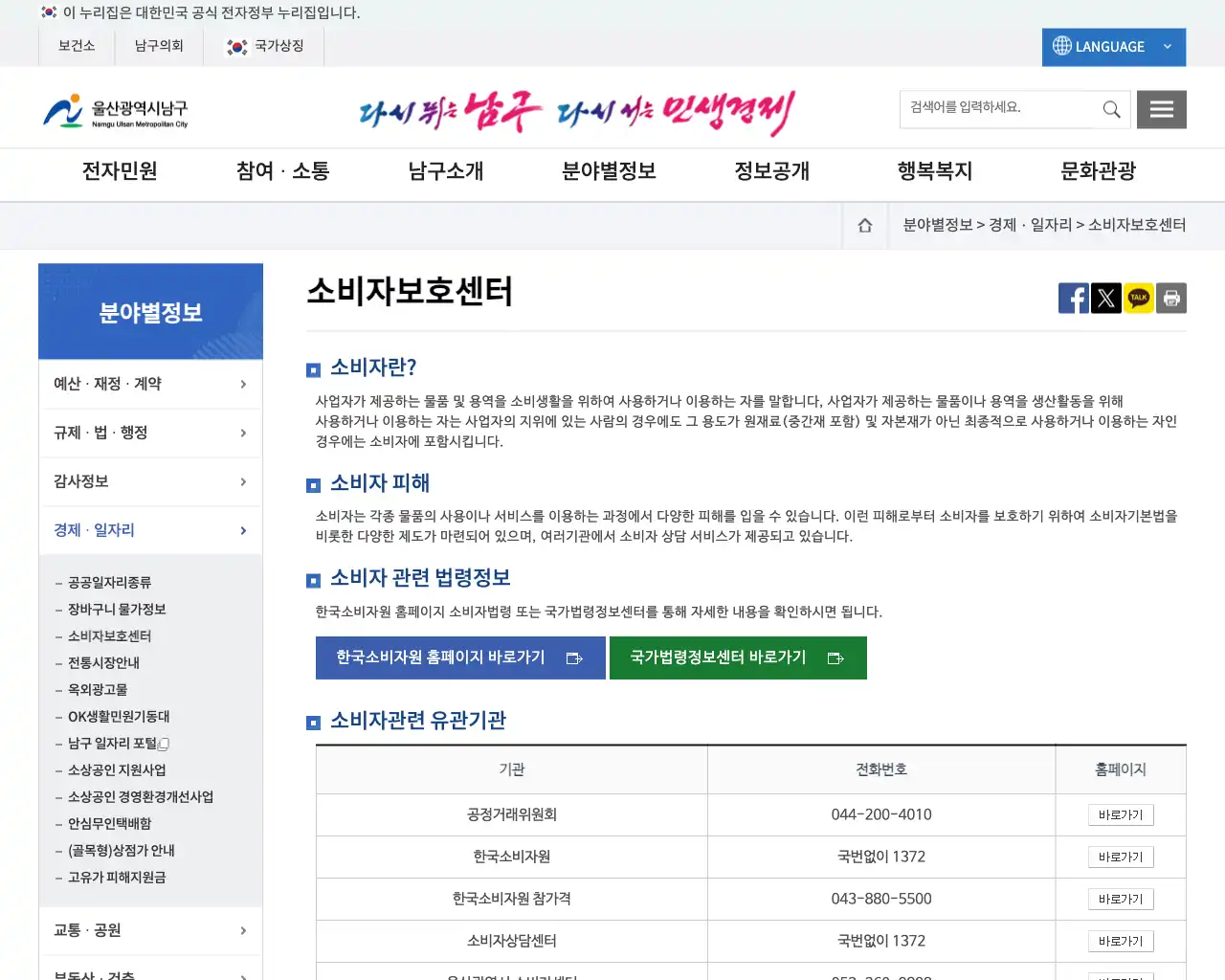Click 바로가기 in 한국소비자원 row, 국번없이 1372
Screen dimensions: 1225x980
[1121, 857]
